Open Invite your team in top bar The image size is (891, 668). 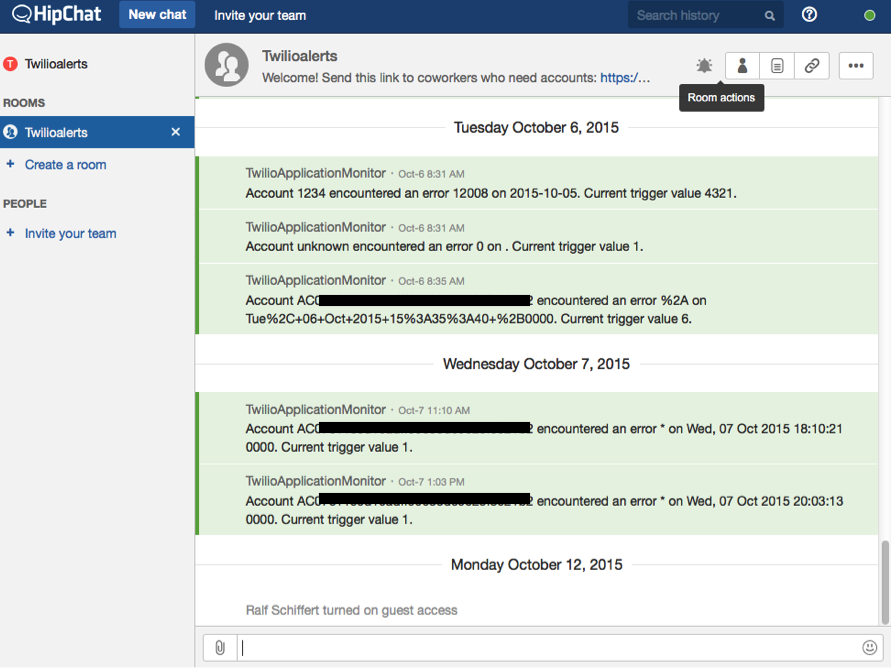(x=260, y=15)
